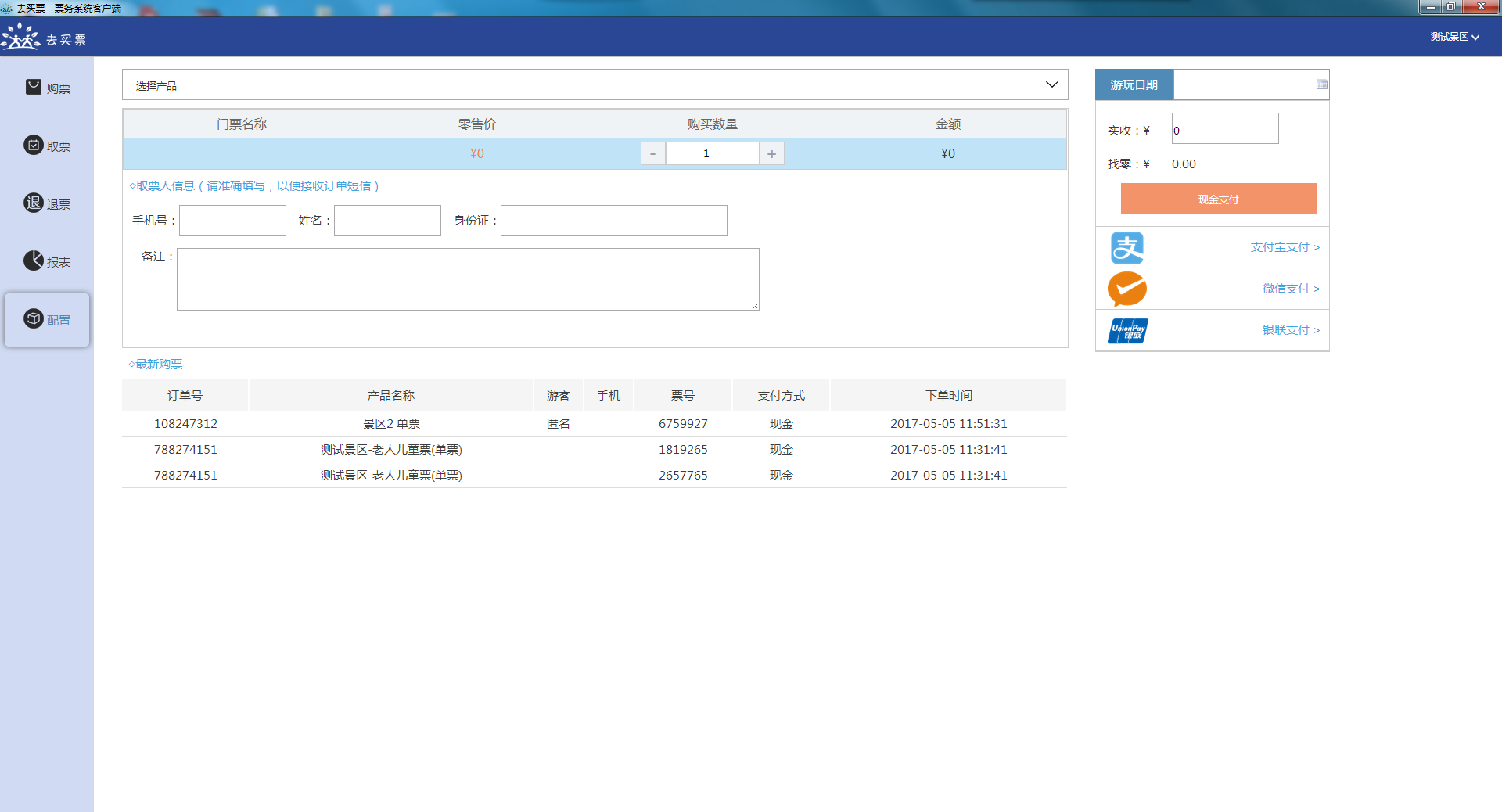Click the 手机号 phone number field
Image resolution: width=1502 pixels, height=812 pixels.
click(x=232, y=221)
